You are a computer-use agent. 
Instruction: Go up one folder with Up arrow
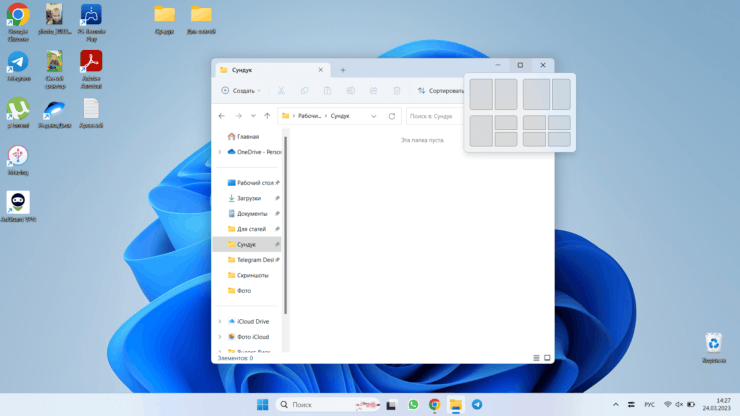pos(267,116)
